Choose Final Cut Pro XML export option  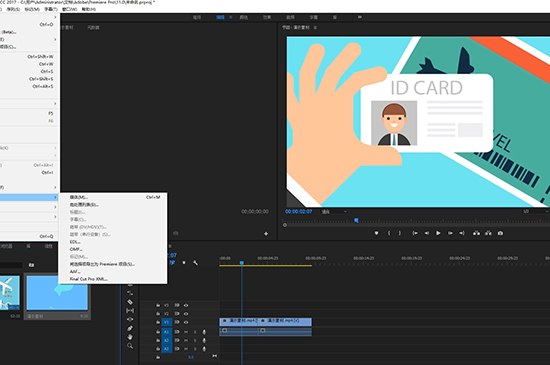pos(88,279)
